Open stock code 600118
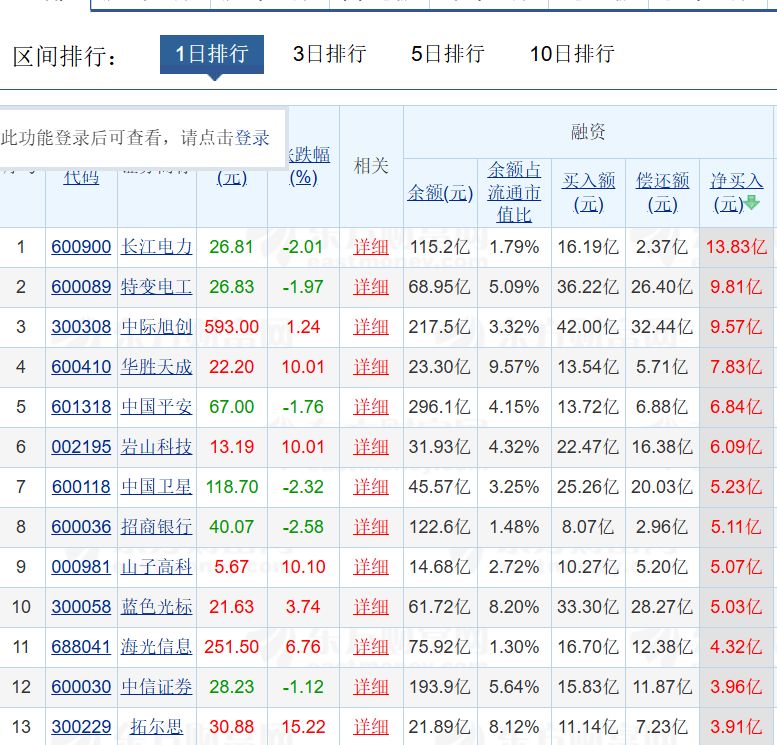777x745 pixels. pyautogui.click(x=81, y=487)
